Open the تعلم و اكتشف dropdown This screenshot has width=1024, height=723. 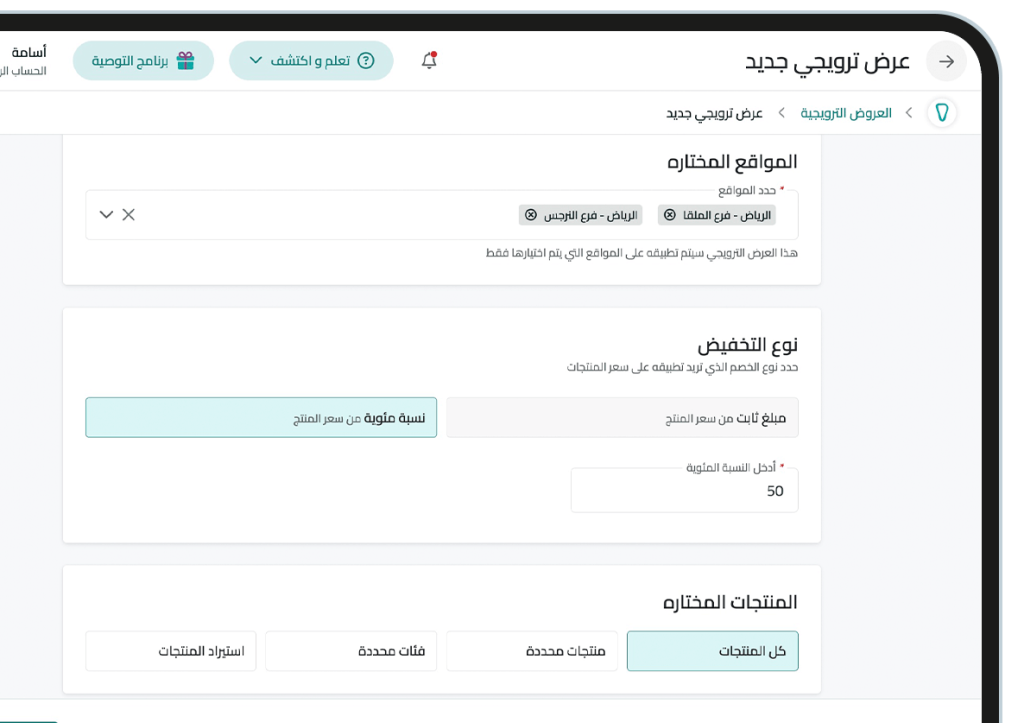click(310, 60)
